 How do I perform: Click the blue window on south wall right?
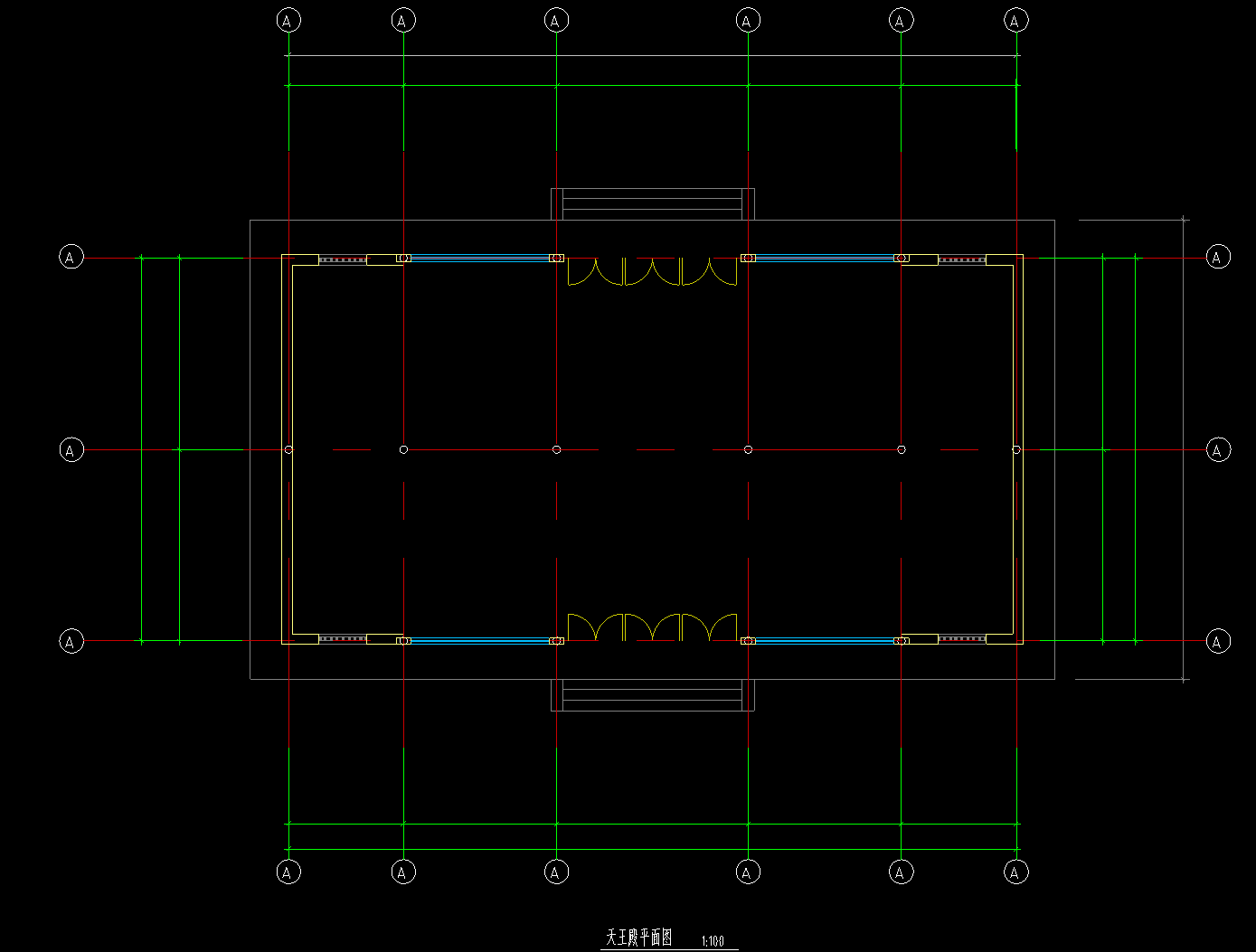824,641
